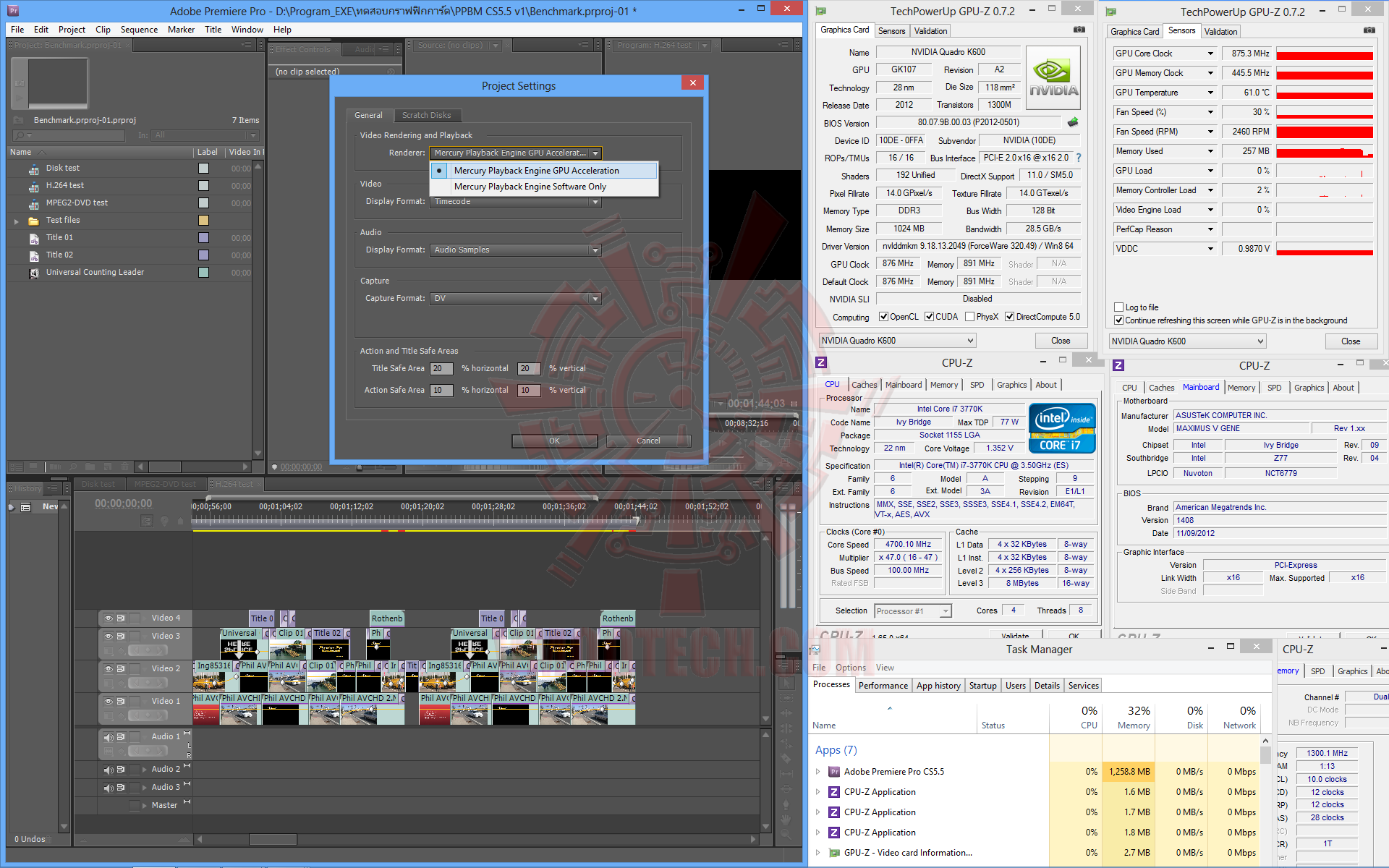The width and height of the screenshot is (1389, 868).
Task: Enable the Log to file checkbox
Action: pos(1119,307)
